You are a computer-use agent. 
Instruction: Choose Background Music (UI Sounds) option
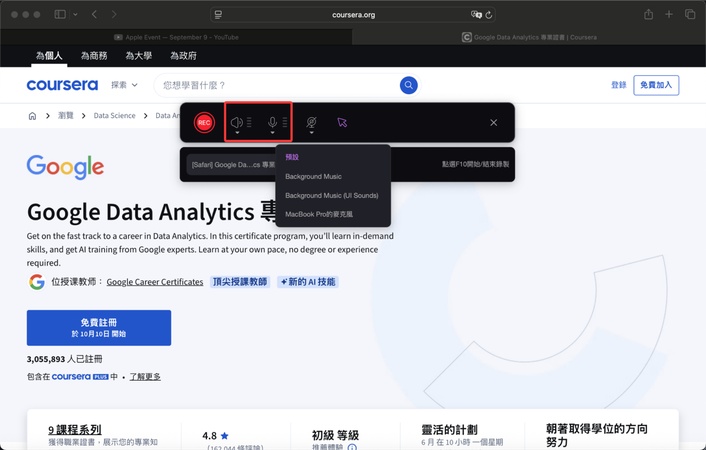pos(331,196)
